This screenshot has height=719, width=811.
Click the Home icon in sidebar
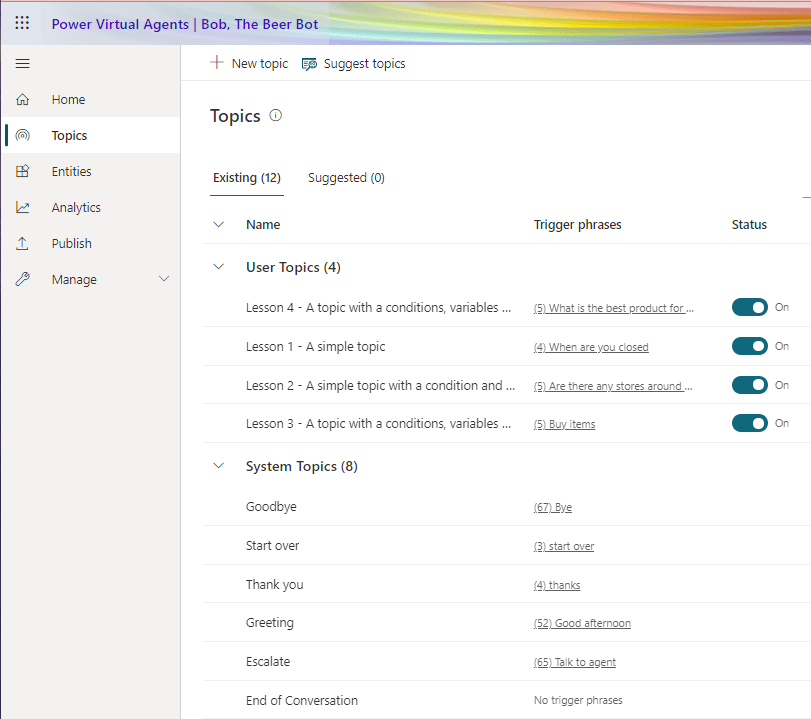coord(23,100)
